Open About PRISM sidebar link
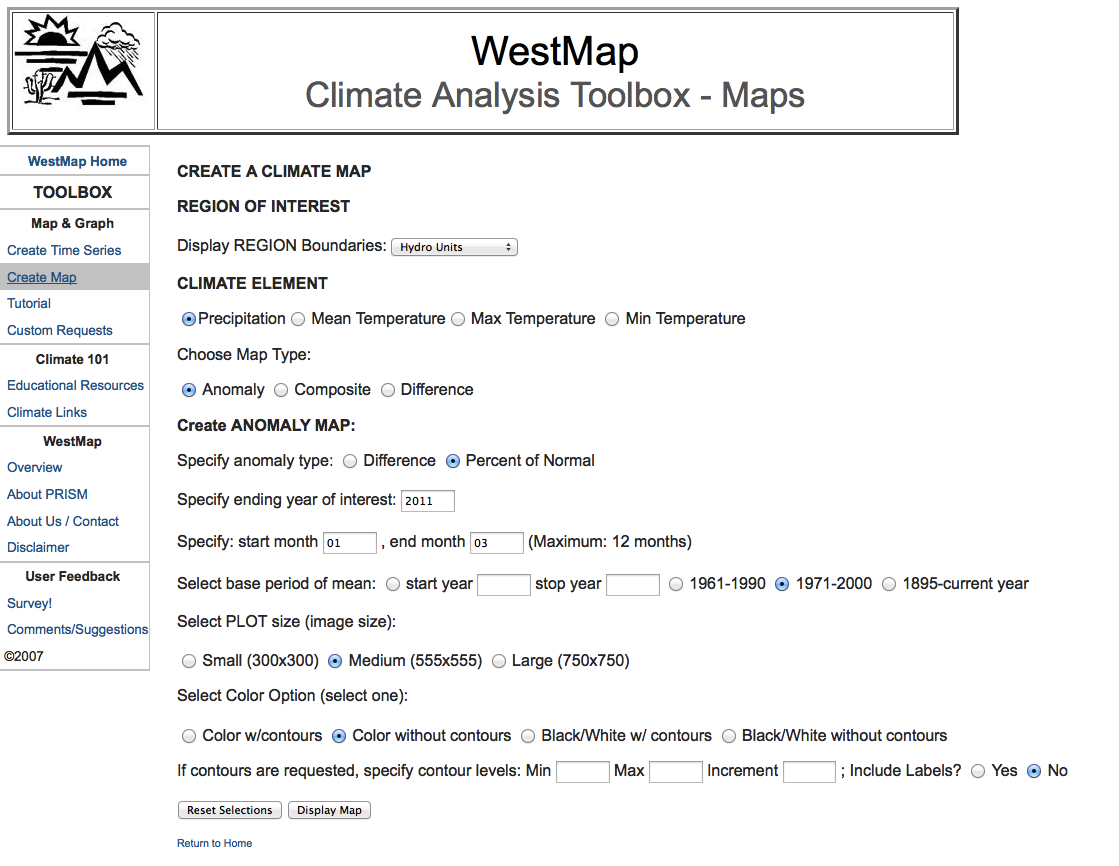Image resolution: width=1119 pixels, height=866 pixels. [47, 495]
